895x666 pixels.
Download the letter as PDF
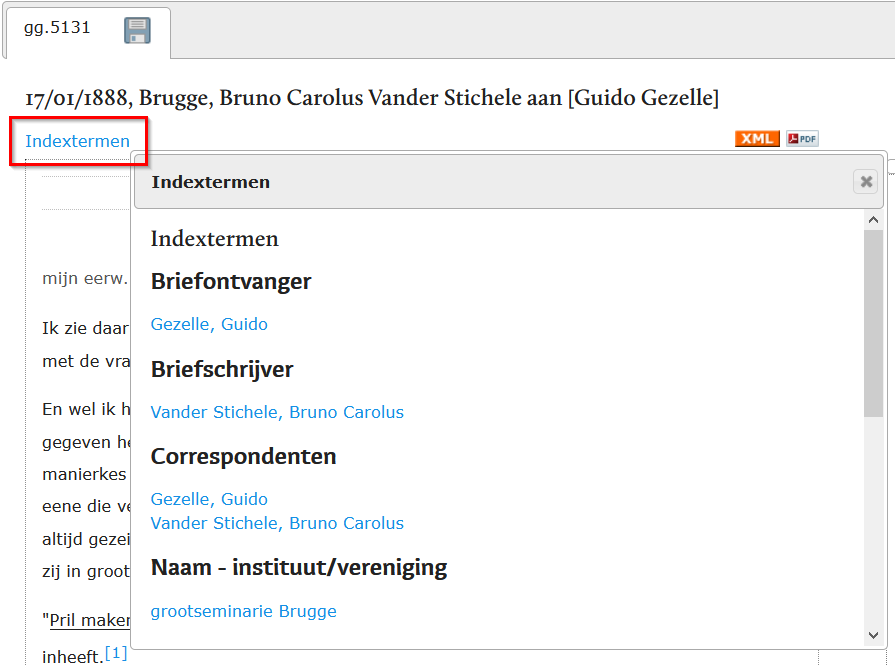(802, 139)
